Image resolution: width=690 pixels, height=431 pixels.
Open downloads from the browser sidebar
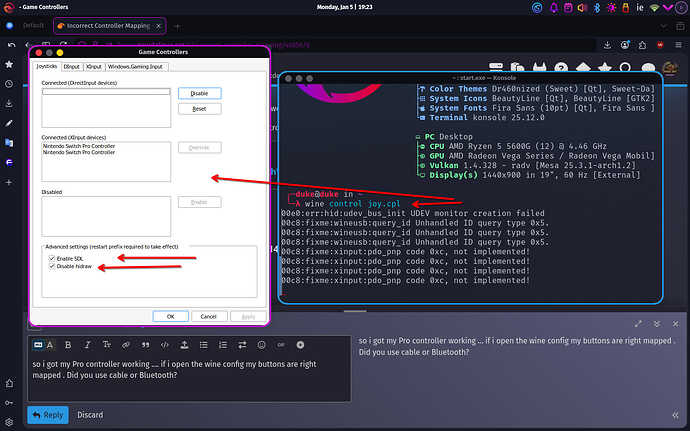[x=10, y=103]
